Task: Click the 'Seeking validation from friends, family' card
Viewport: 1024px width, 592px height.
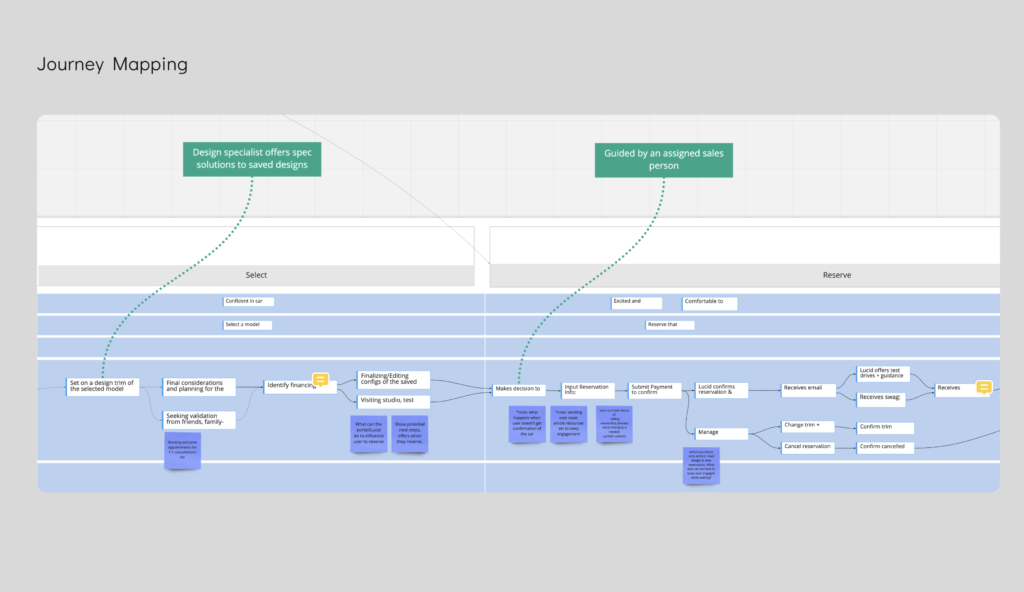Action: [x=200, y=419]
